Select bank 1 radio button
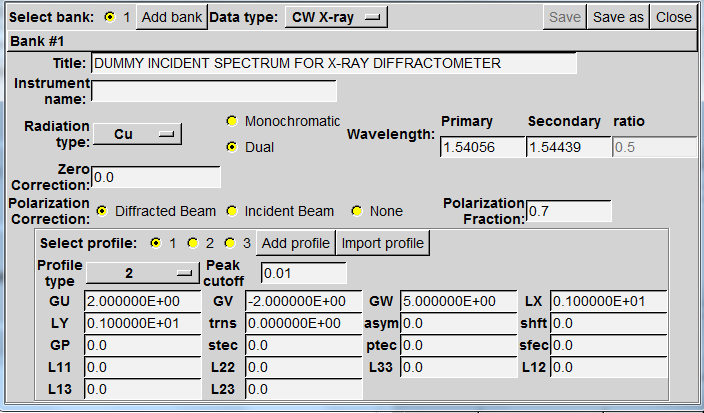704x413 pixels. (110, 17)
